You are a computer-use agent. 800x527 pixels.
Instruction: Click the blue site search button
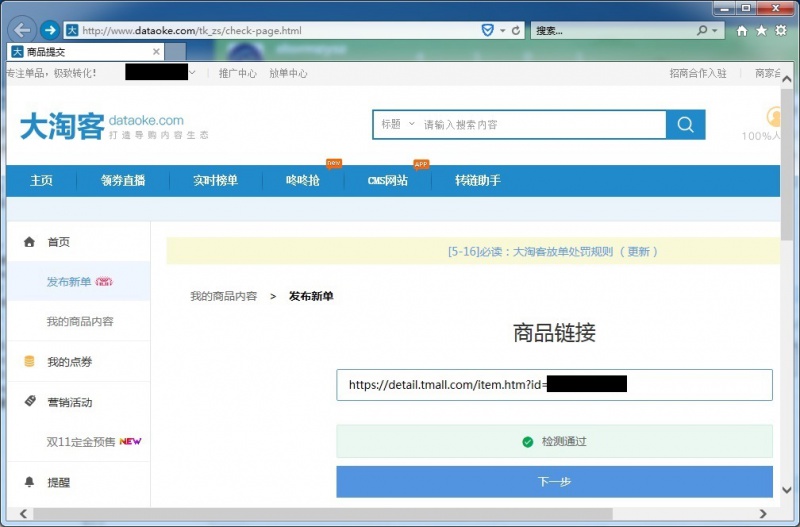pyautogui.click(x=686, y=124)
